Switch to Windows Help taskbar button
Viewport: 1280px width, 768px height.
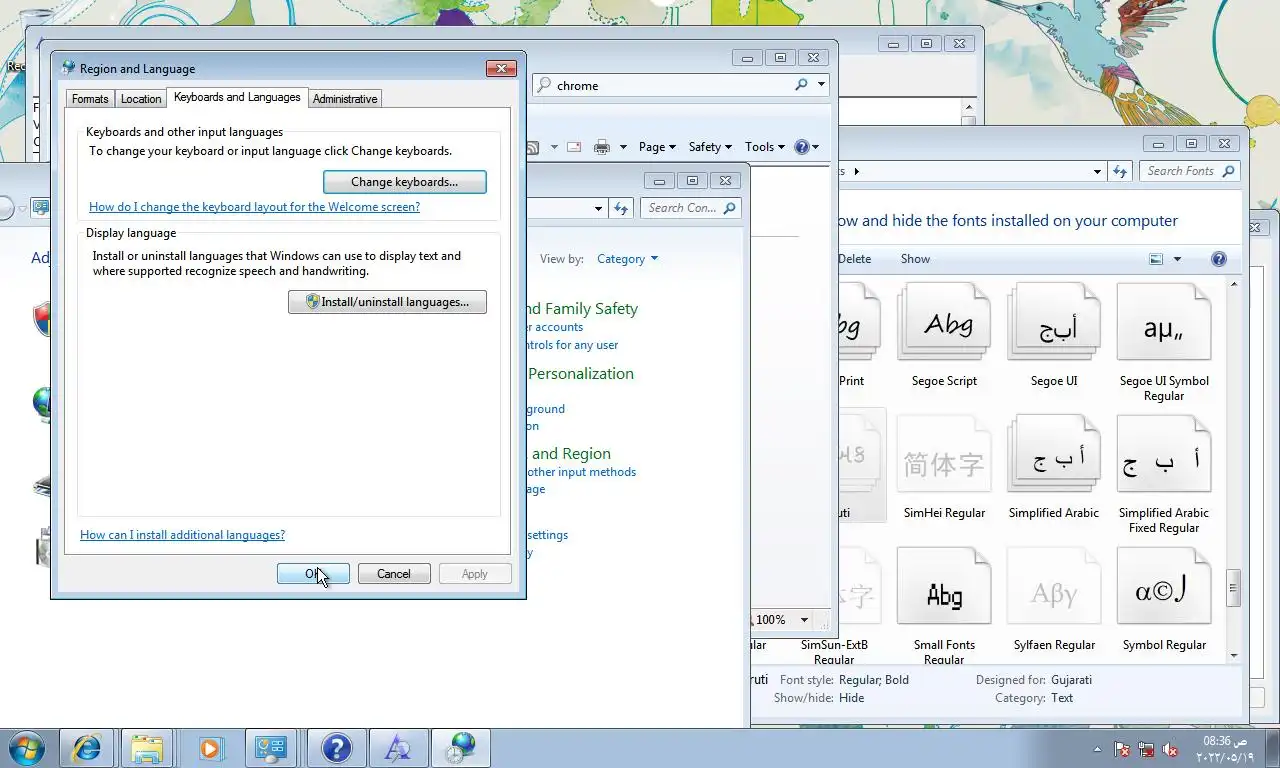tap(336, 748)
